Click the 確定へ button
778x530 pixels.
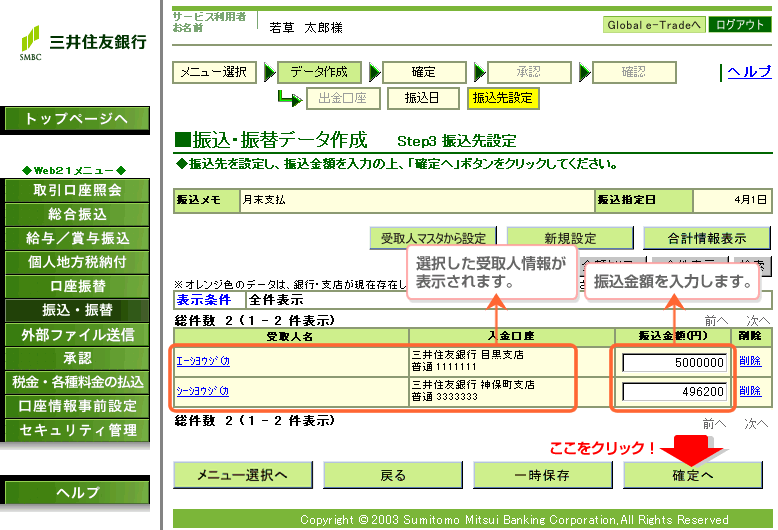693,475
